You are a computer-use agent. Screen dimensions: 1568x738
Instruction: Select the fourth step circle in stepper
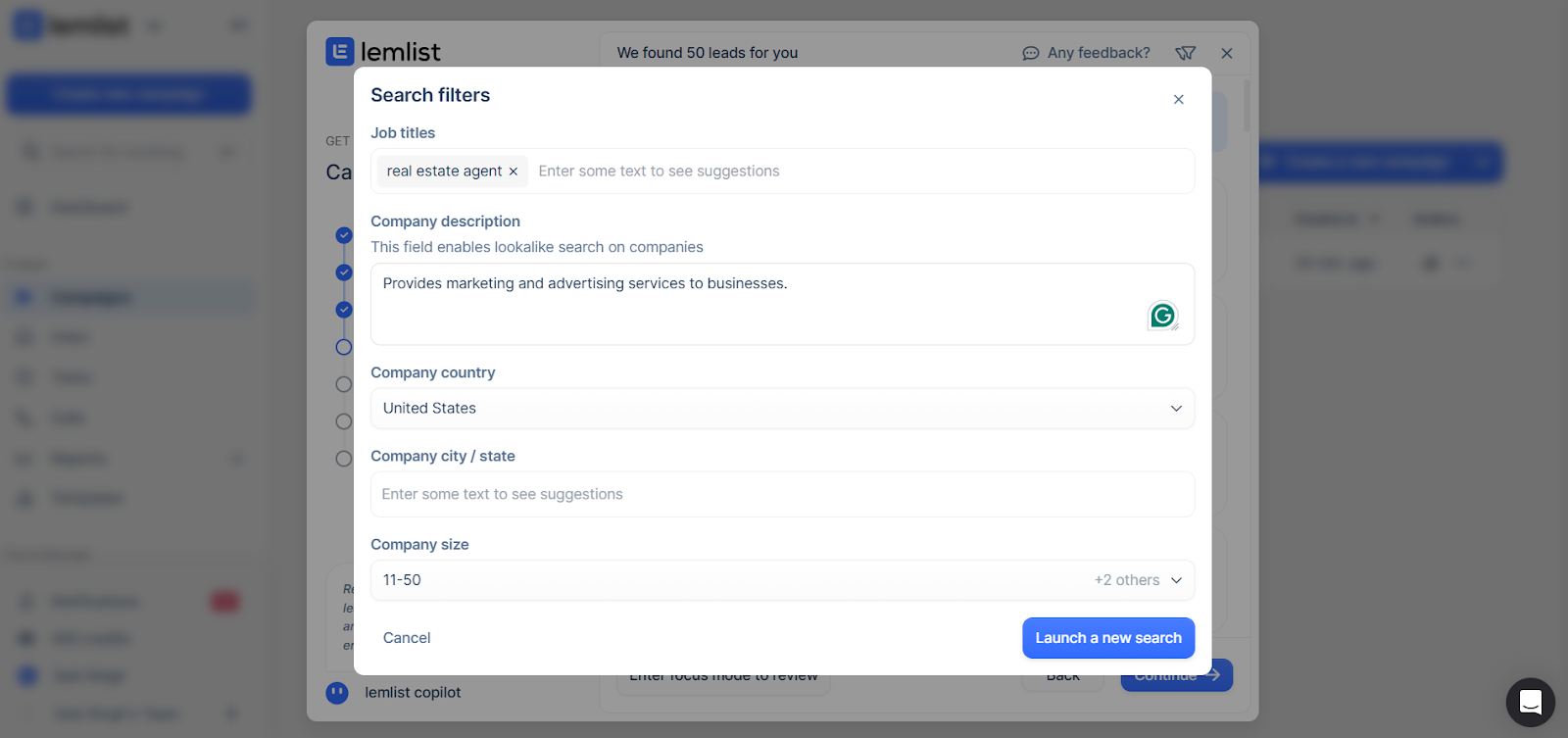coord(344,347)
